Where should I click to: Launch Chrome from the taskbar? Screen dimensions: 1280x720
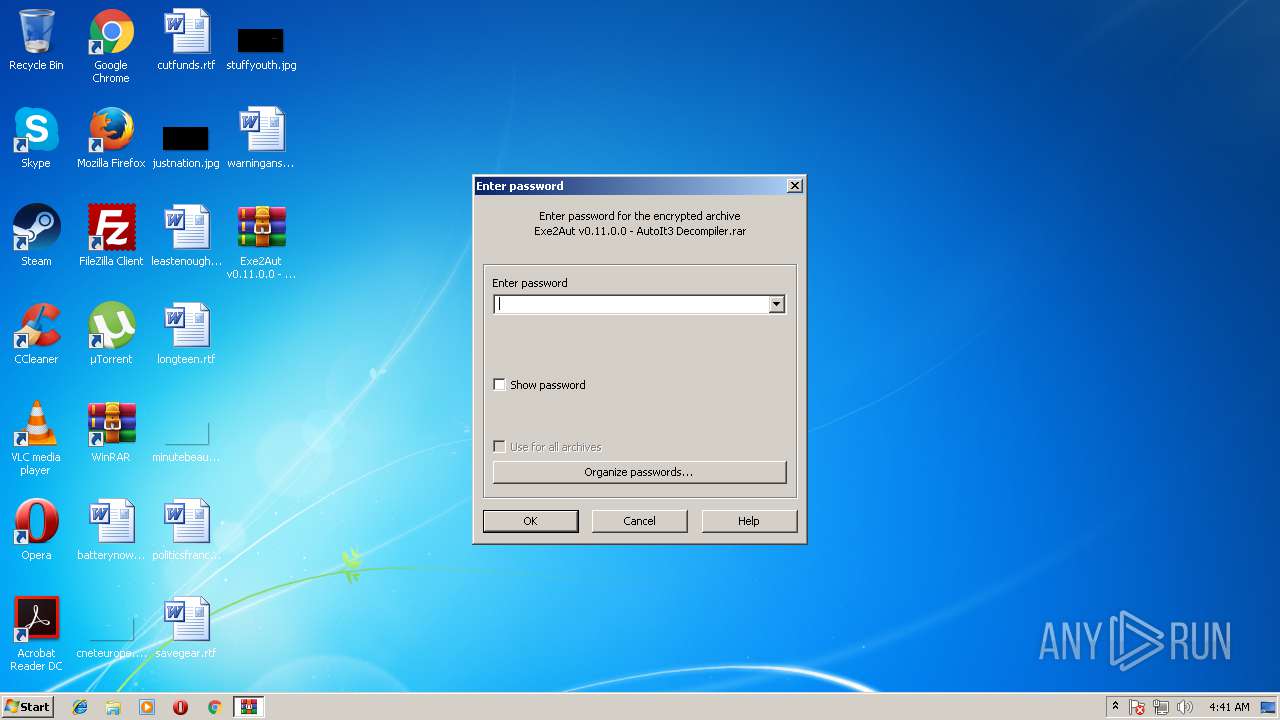click(x=214, y=707)
